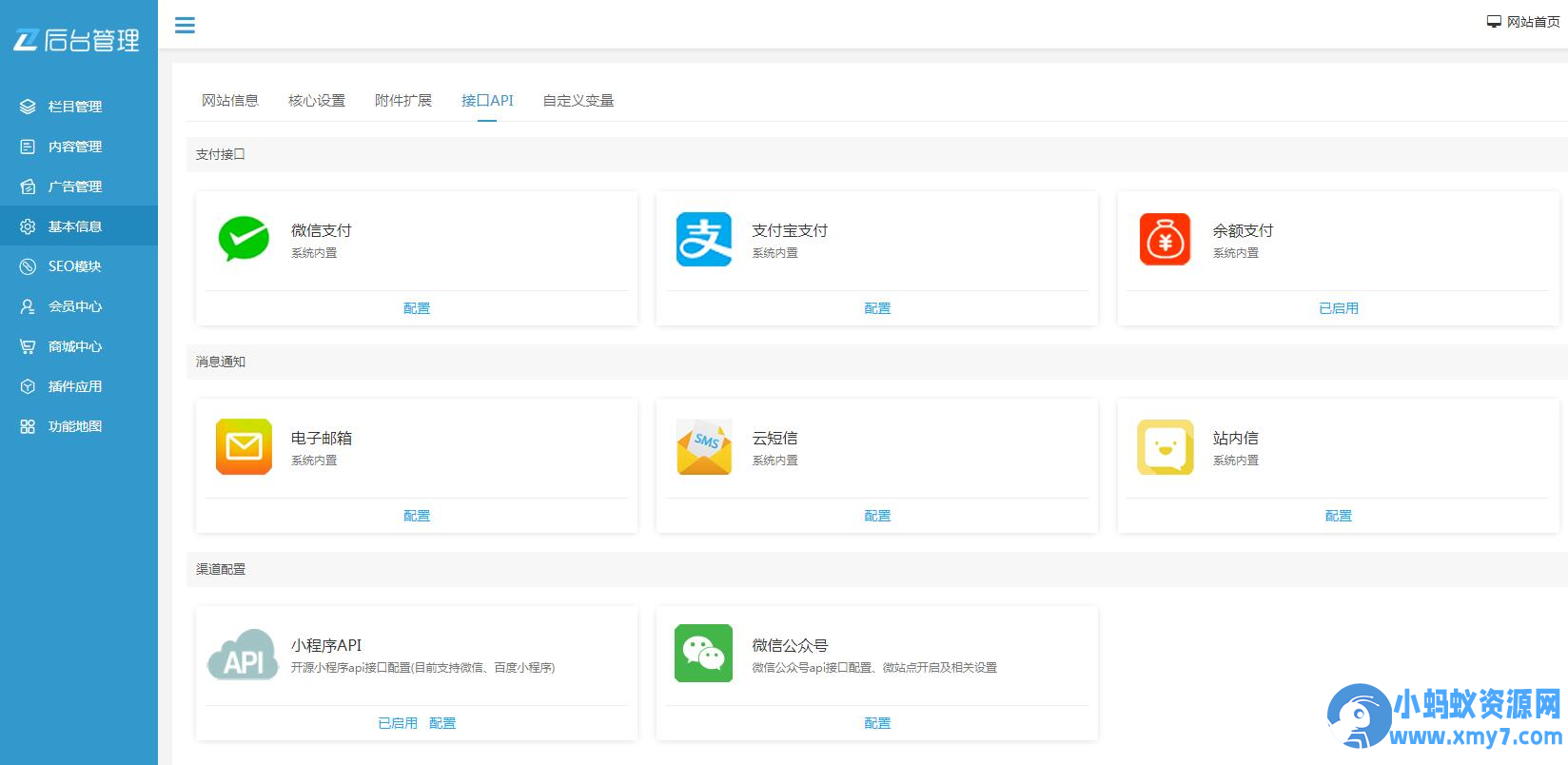Click the SEO模块 sidebar icon

tap(28, 266)
